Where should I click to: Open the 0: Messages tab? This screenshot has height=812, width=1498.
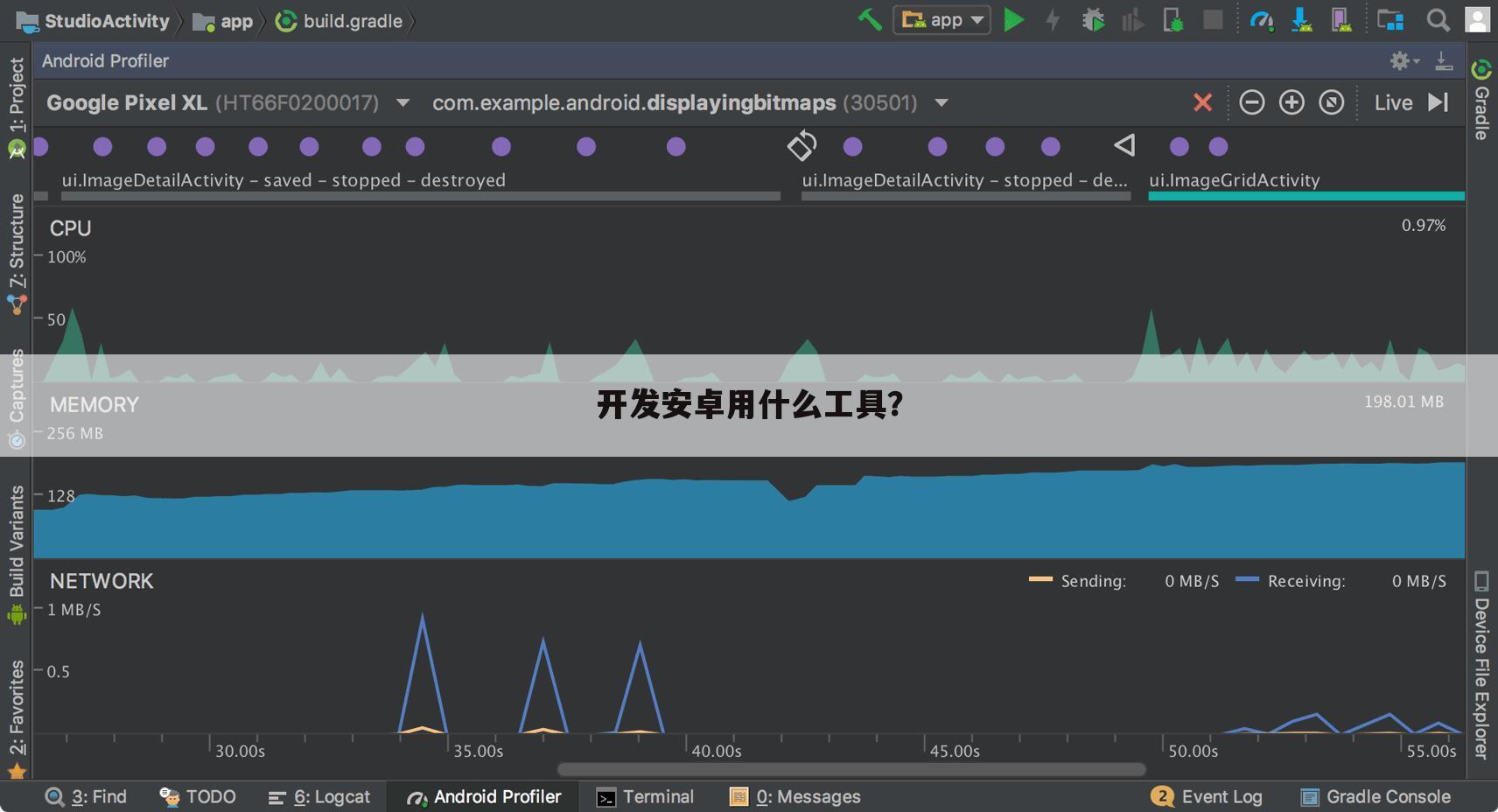point(795,796)
